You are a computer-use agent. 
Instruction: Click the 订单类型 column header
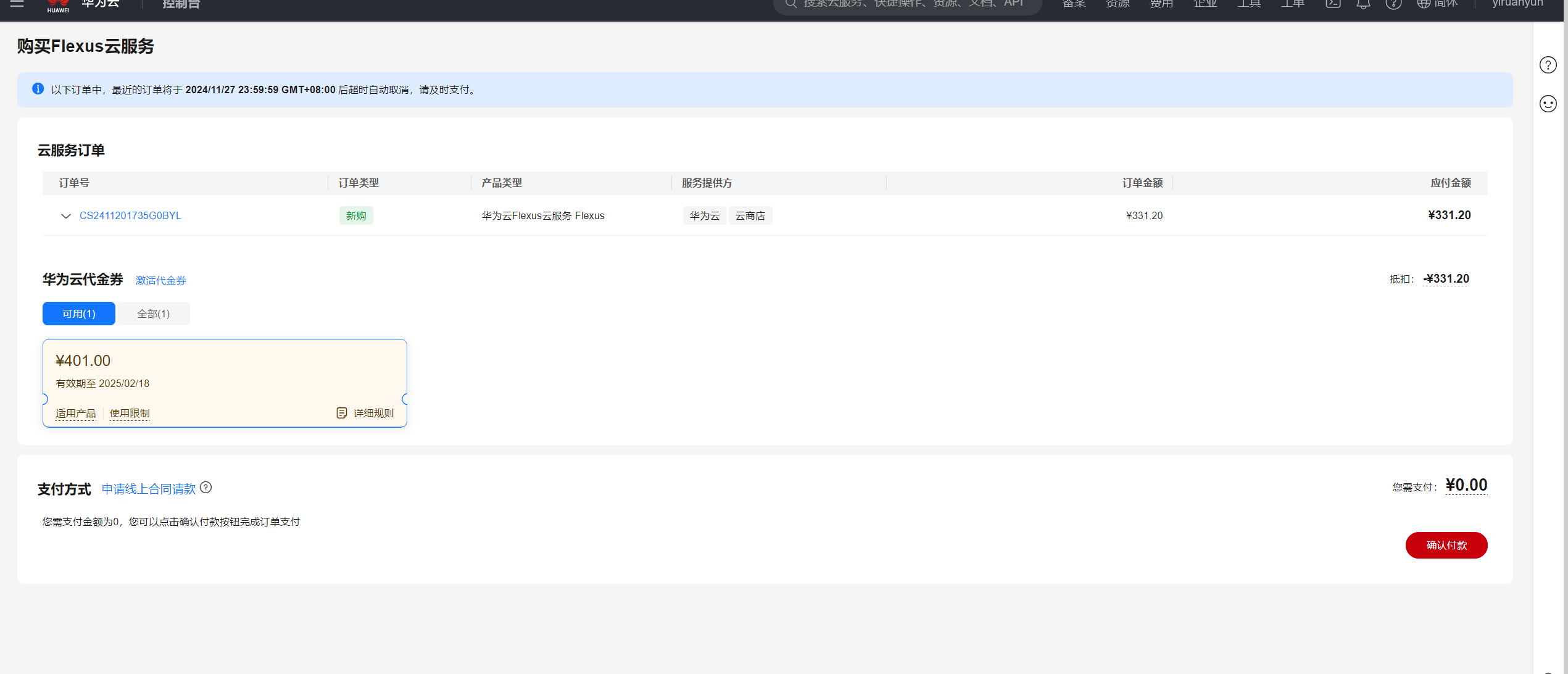coord(359,183)
